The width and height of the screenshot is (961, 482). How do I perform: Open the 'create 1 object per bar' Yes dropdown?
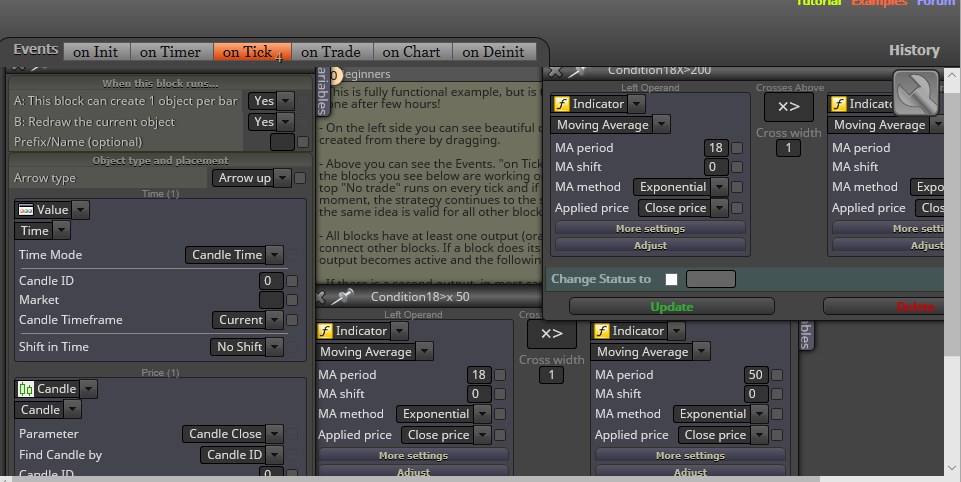(x=271, y=101)
